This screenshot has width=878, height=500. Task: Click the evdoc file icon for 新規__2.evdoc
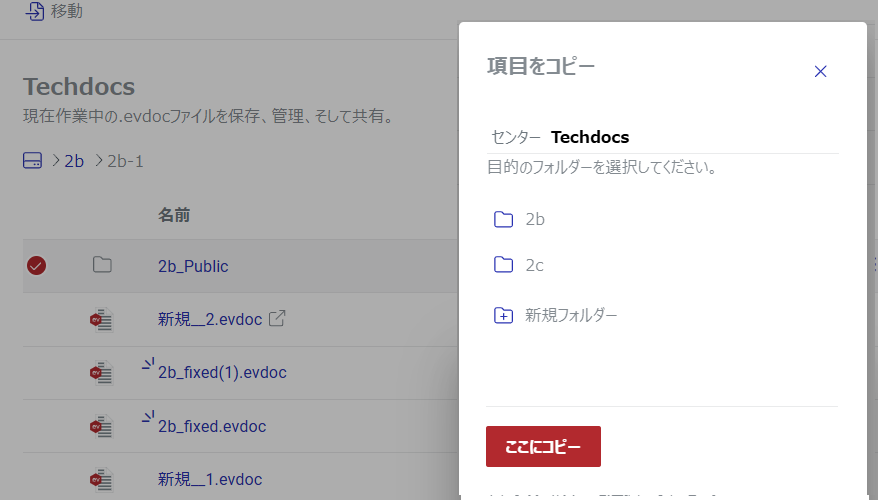pyautogui.click(x=102, y=320)
